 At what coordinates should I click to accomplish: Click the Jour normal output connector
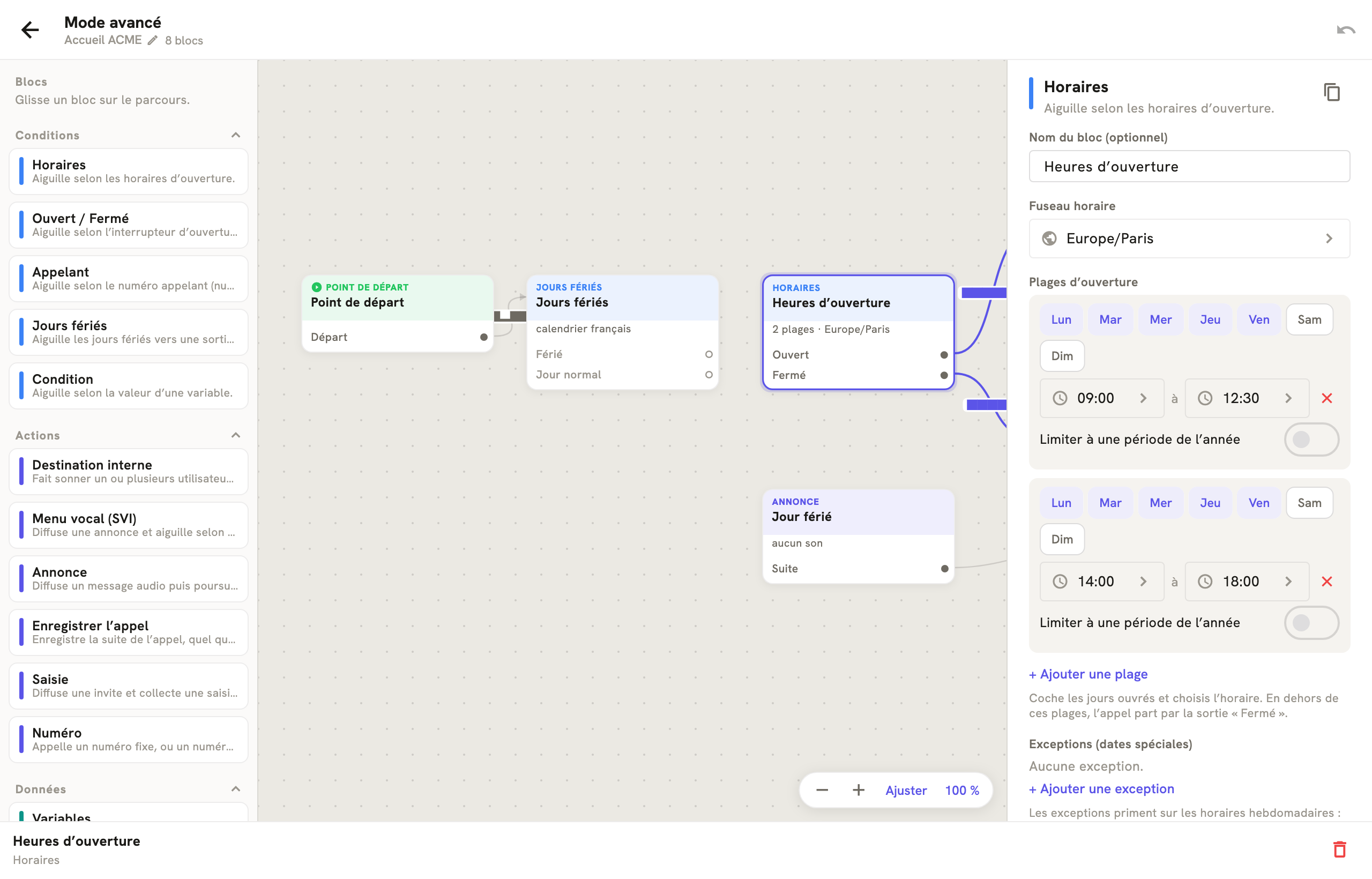pos(709,375)
